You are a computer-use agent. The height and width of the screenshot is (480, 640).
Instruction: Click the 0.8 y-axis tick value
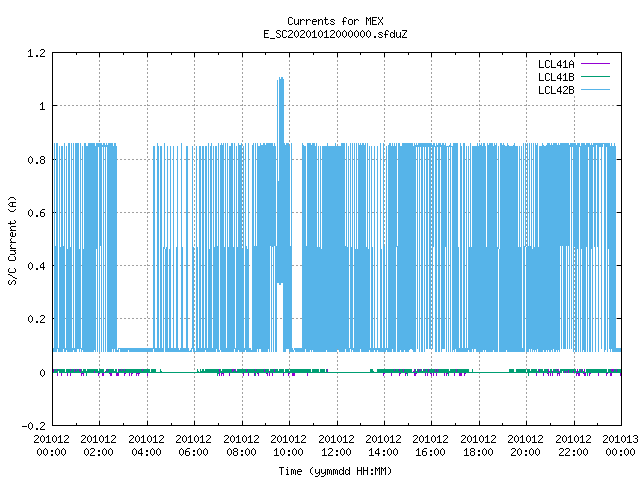coord(36,160)
